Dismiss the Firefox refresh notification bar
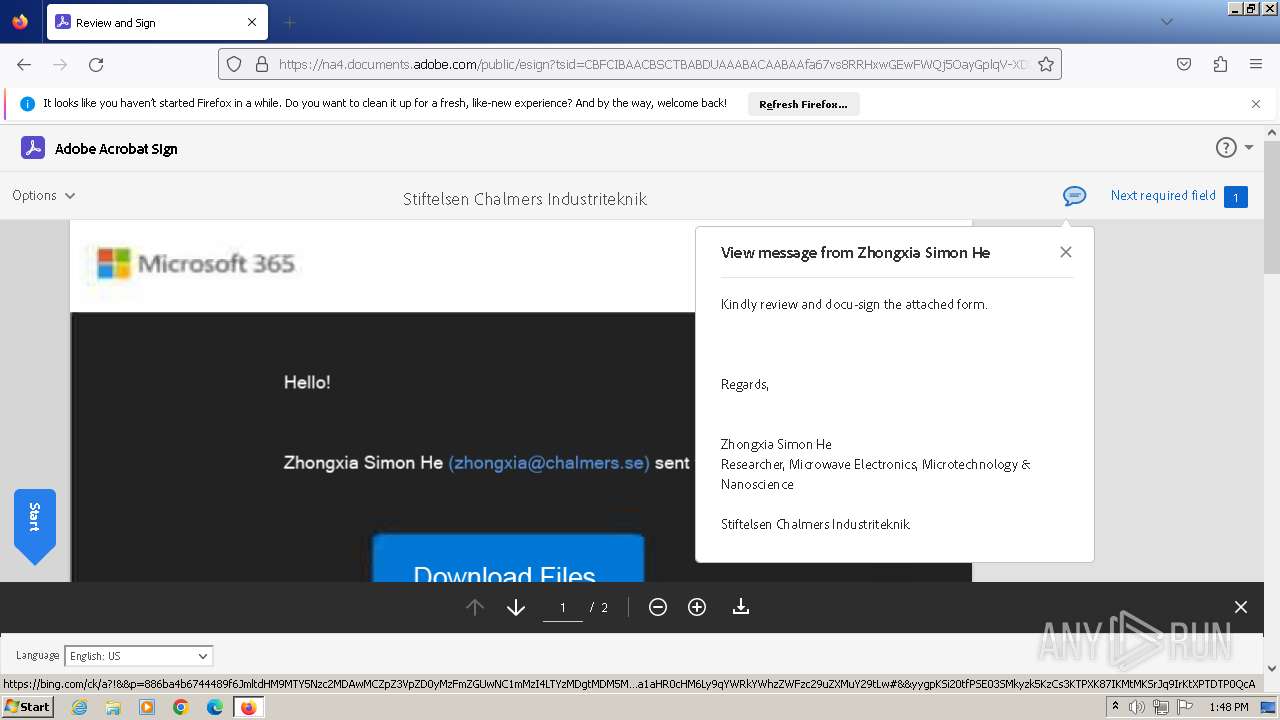 [1256, 104]
